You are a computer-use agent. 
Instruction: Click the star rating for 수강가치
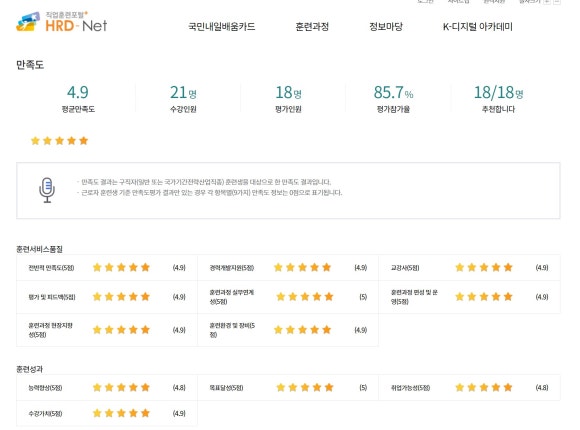click(x=121, y=413)
